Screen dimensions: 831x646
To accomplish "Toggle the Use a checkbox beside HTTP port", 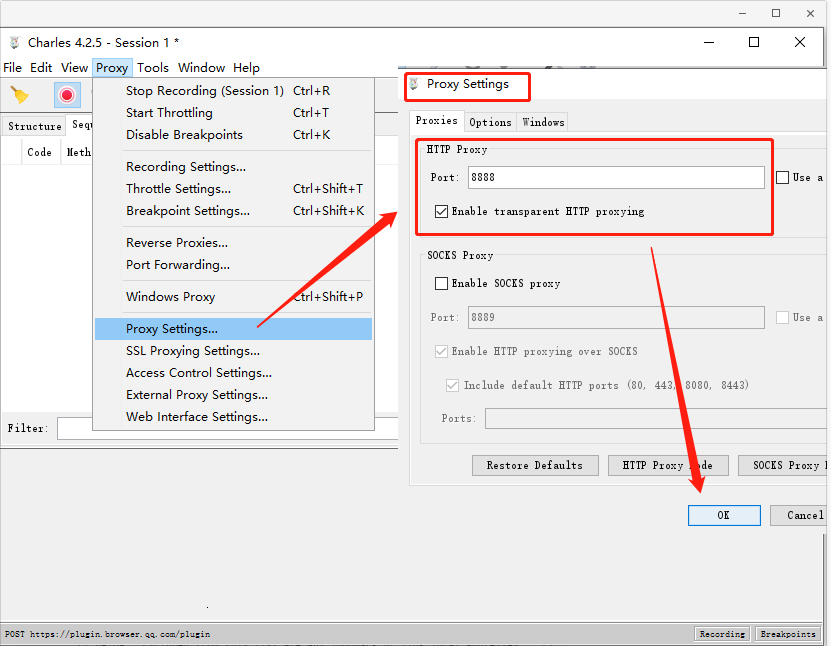I will [x=782, y=178].
